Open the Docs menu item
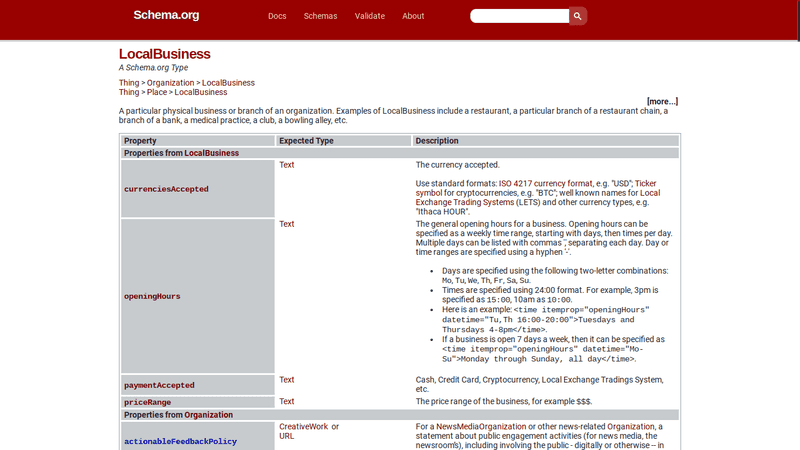Screen dimensions: 800x450 tap(277, 16)
